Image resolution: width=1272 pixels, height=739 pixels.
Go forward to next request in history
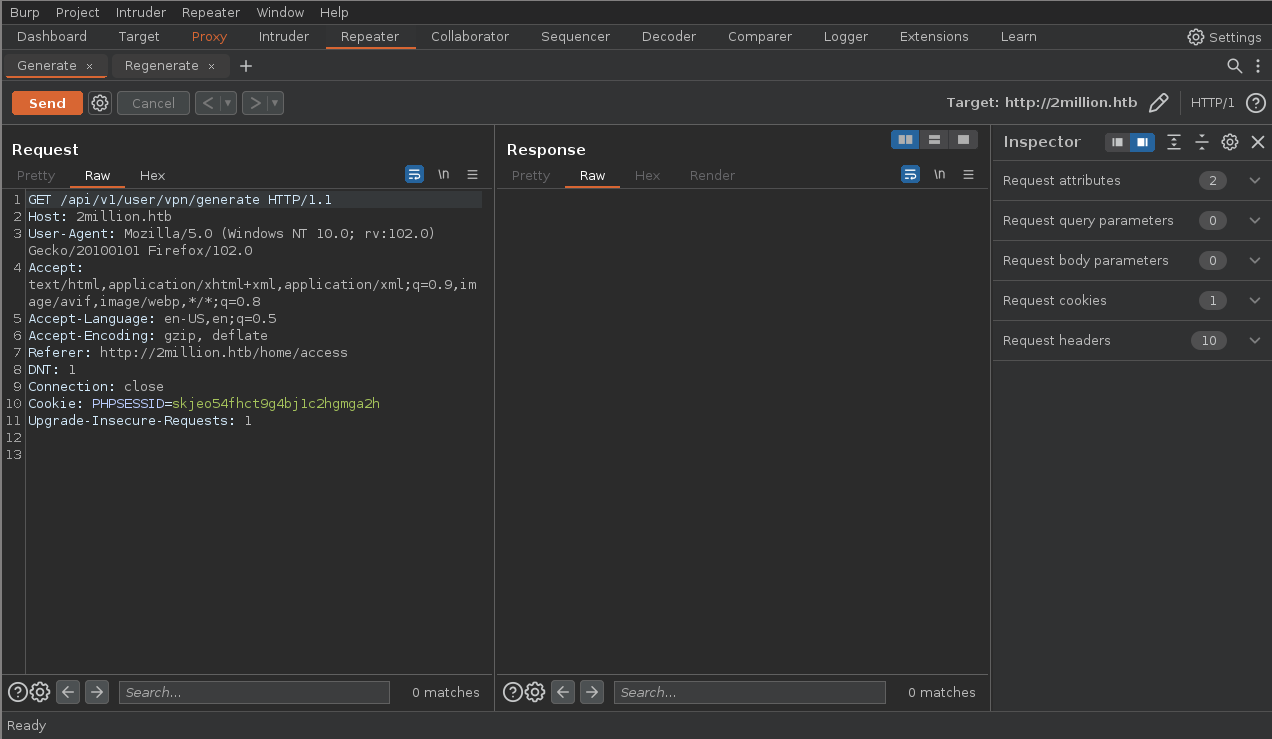pyautogui.click(x=255, y=103)
